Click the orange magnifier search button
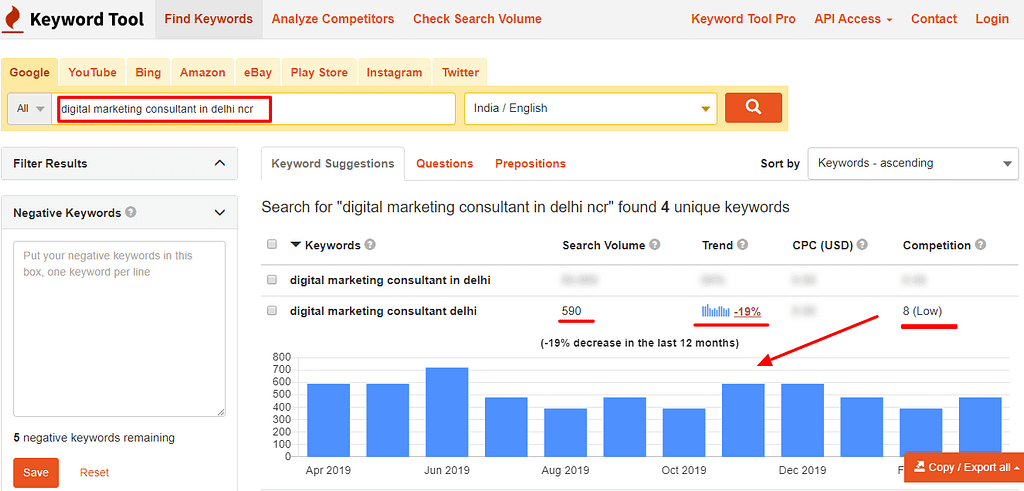 click(x=753, y=108)
